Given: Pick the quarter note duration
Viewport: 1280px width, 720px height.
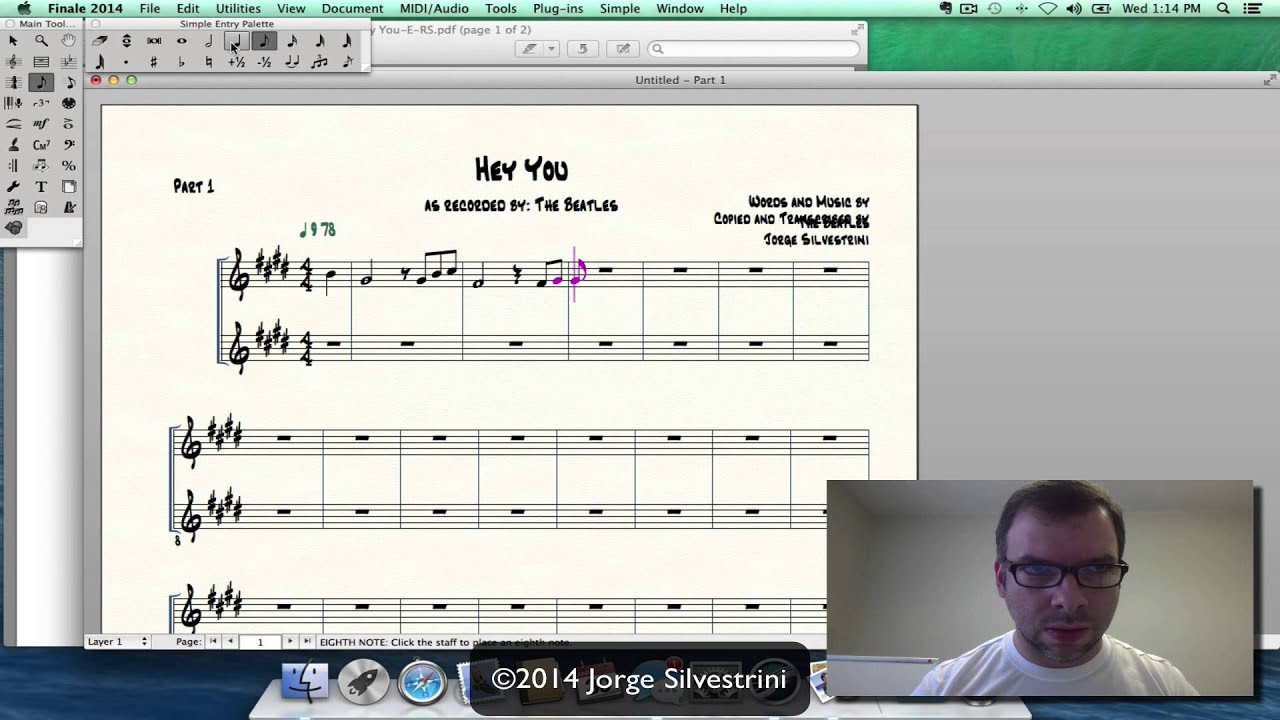Looking at the screenshot, I should pos(236,41).
